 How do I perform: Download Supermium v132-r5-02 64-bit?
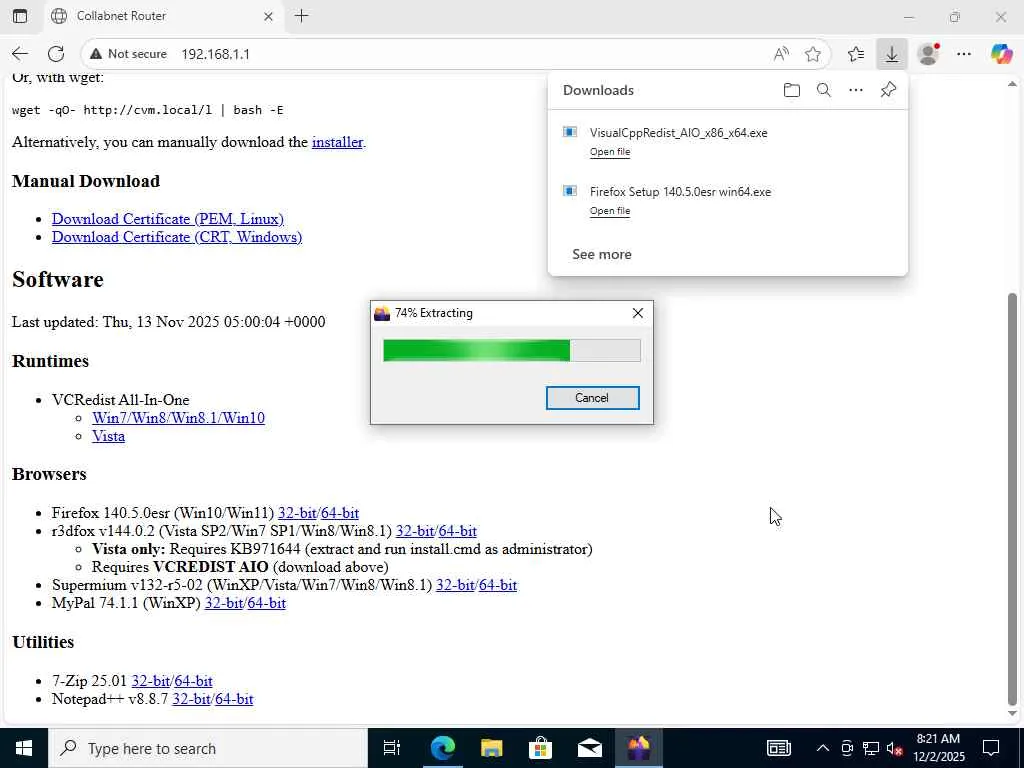498,585
